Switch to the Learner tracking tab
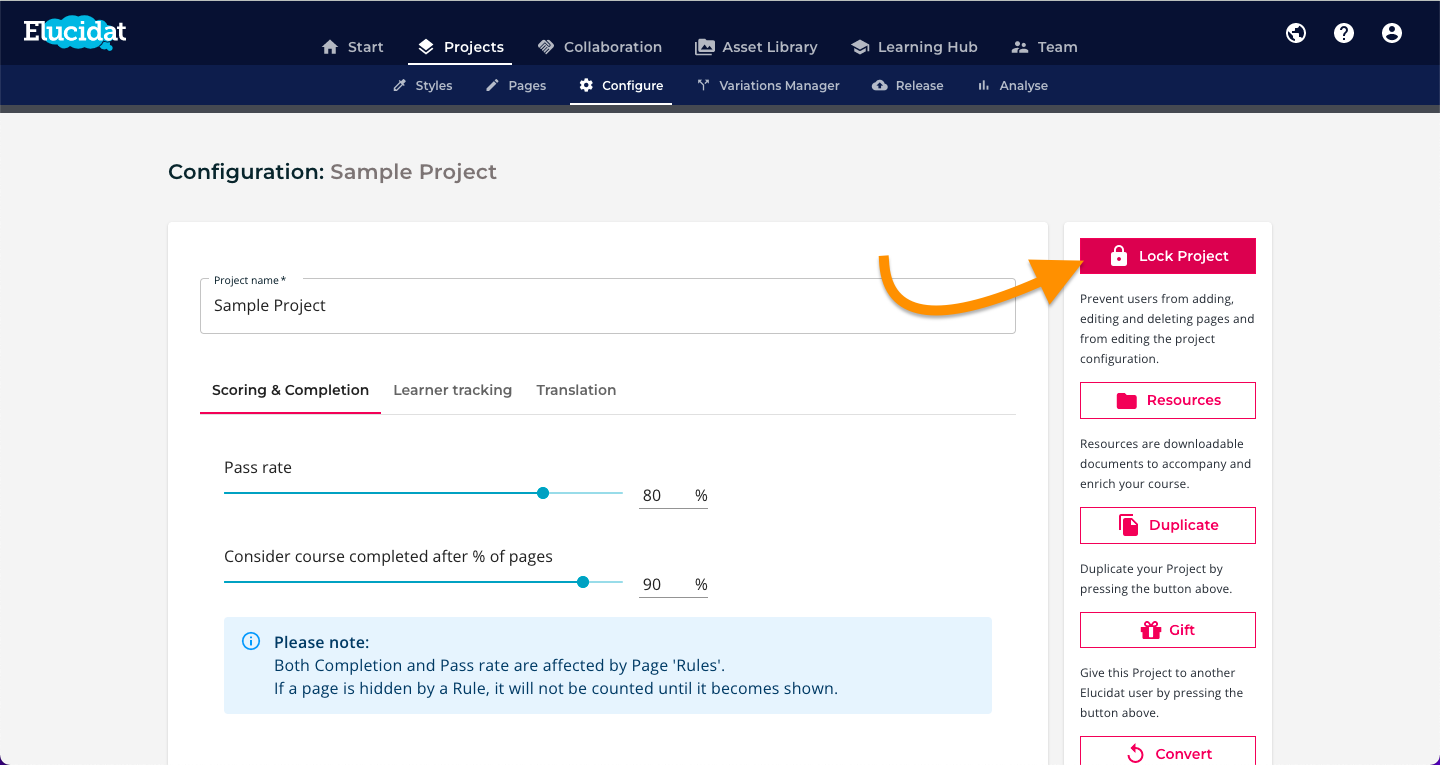1440x765 pixels. pos(453,390)
